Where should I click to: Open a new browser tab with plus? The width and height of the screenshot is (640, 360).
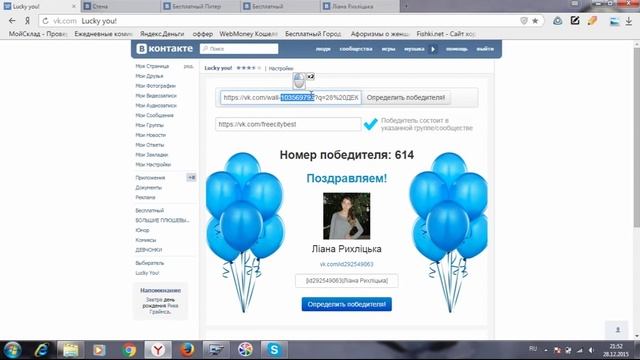406,6
